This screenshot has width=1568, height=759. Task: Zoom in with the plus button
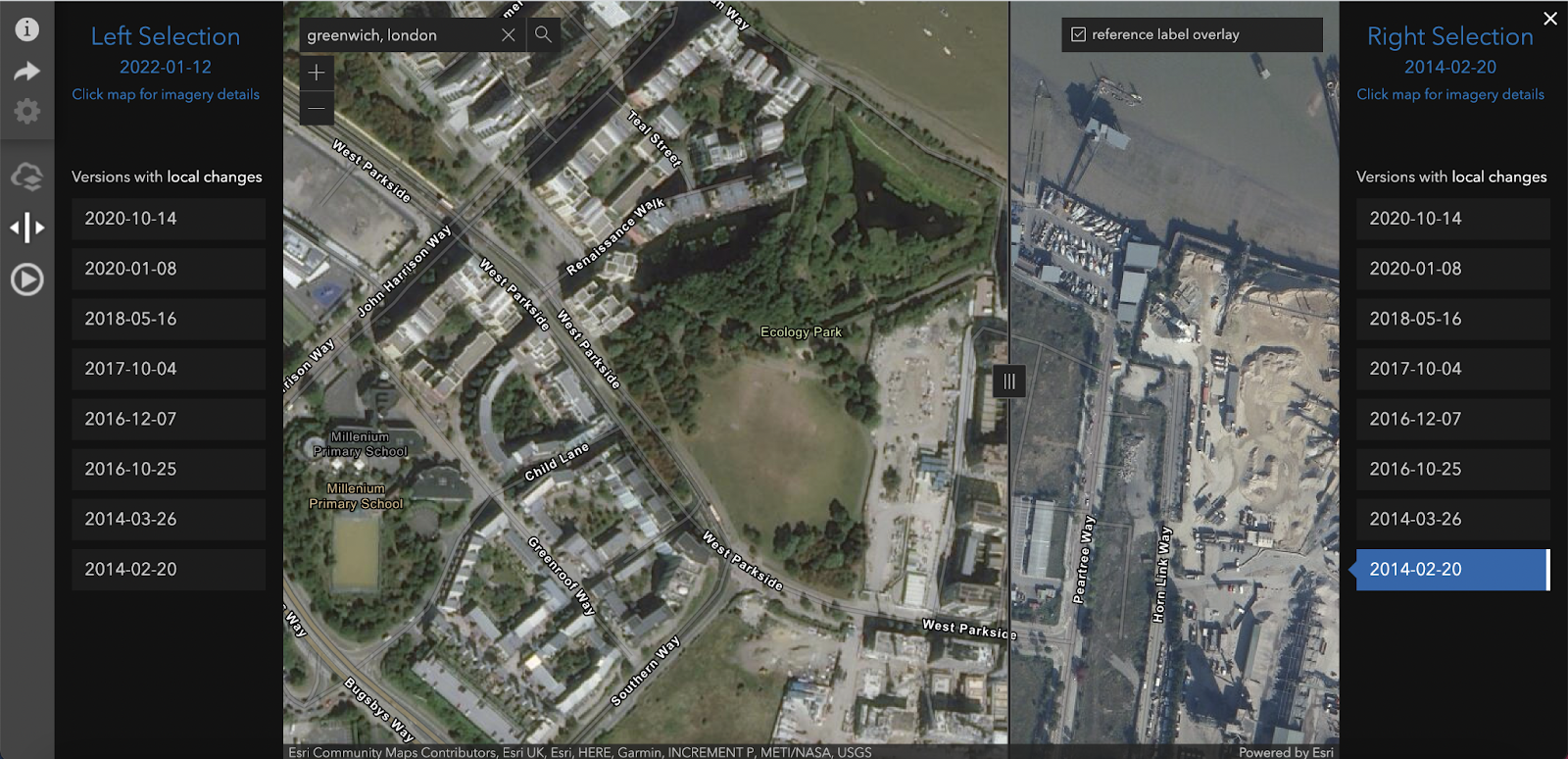[x=317, y=73]
